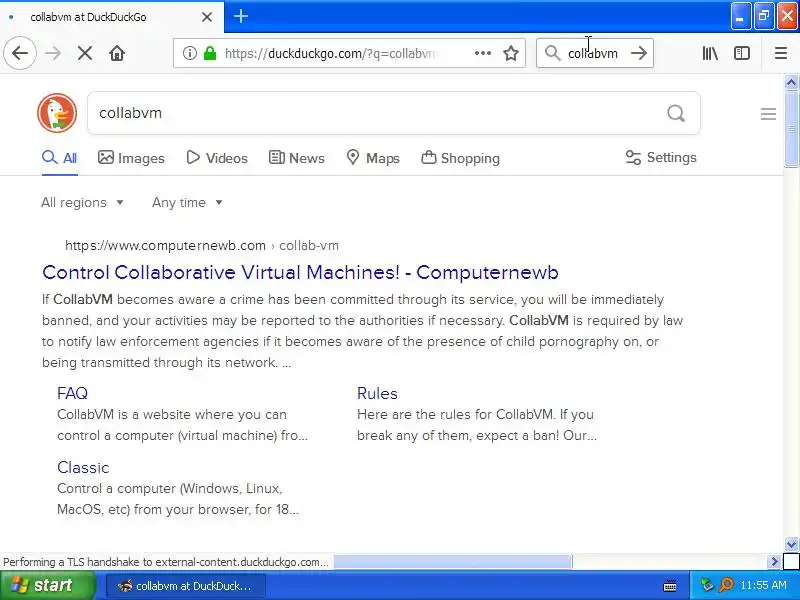The width and height of the screenshot is (800, 600).
Task: Click the DuckDuckGo search magnifier button
Action: click(x=676, y=113)
